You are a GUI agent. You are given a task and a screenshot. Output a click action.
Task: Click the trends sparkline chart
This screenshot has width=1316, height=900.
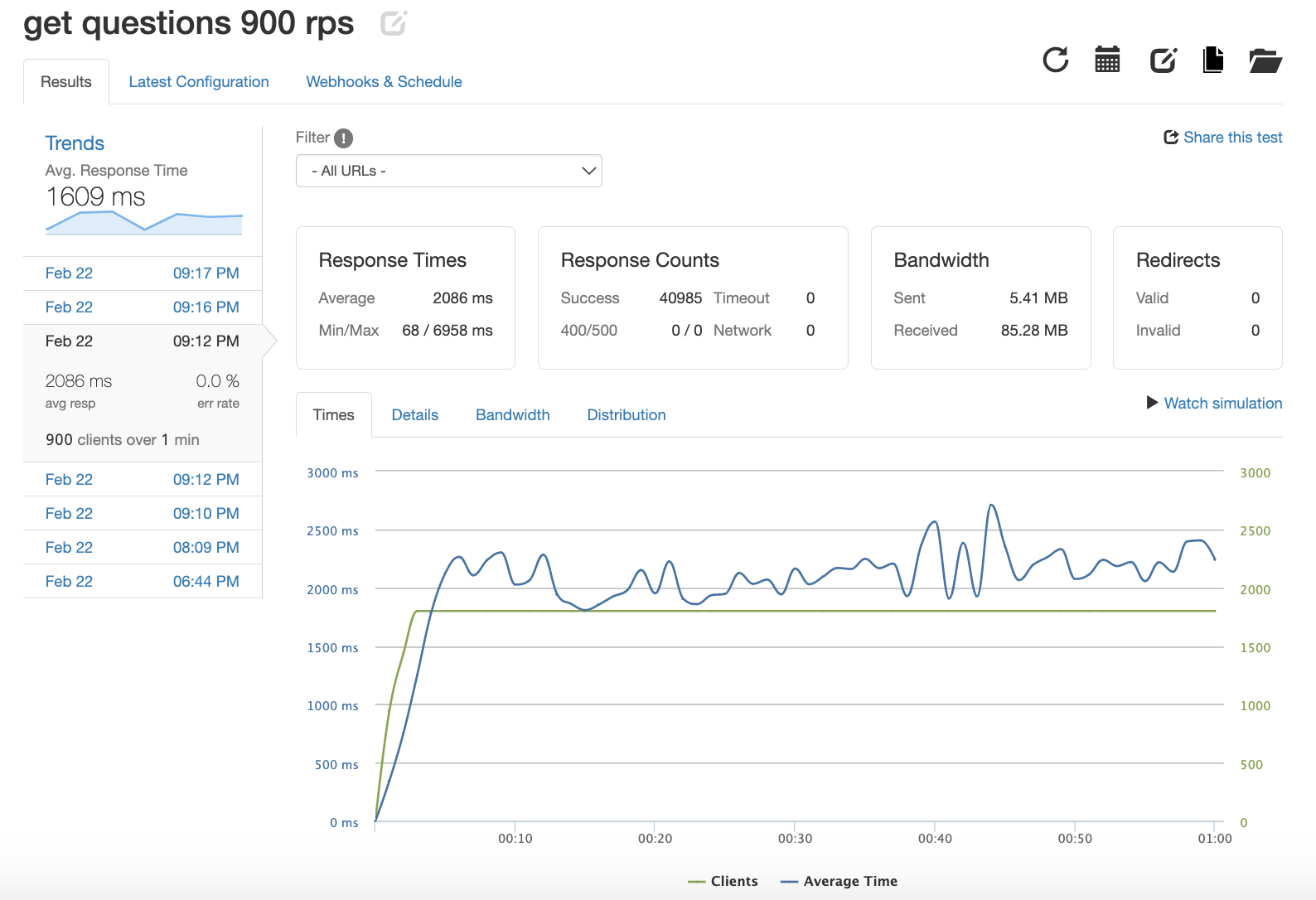[x=144, y=223]
